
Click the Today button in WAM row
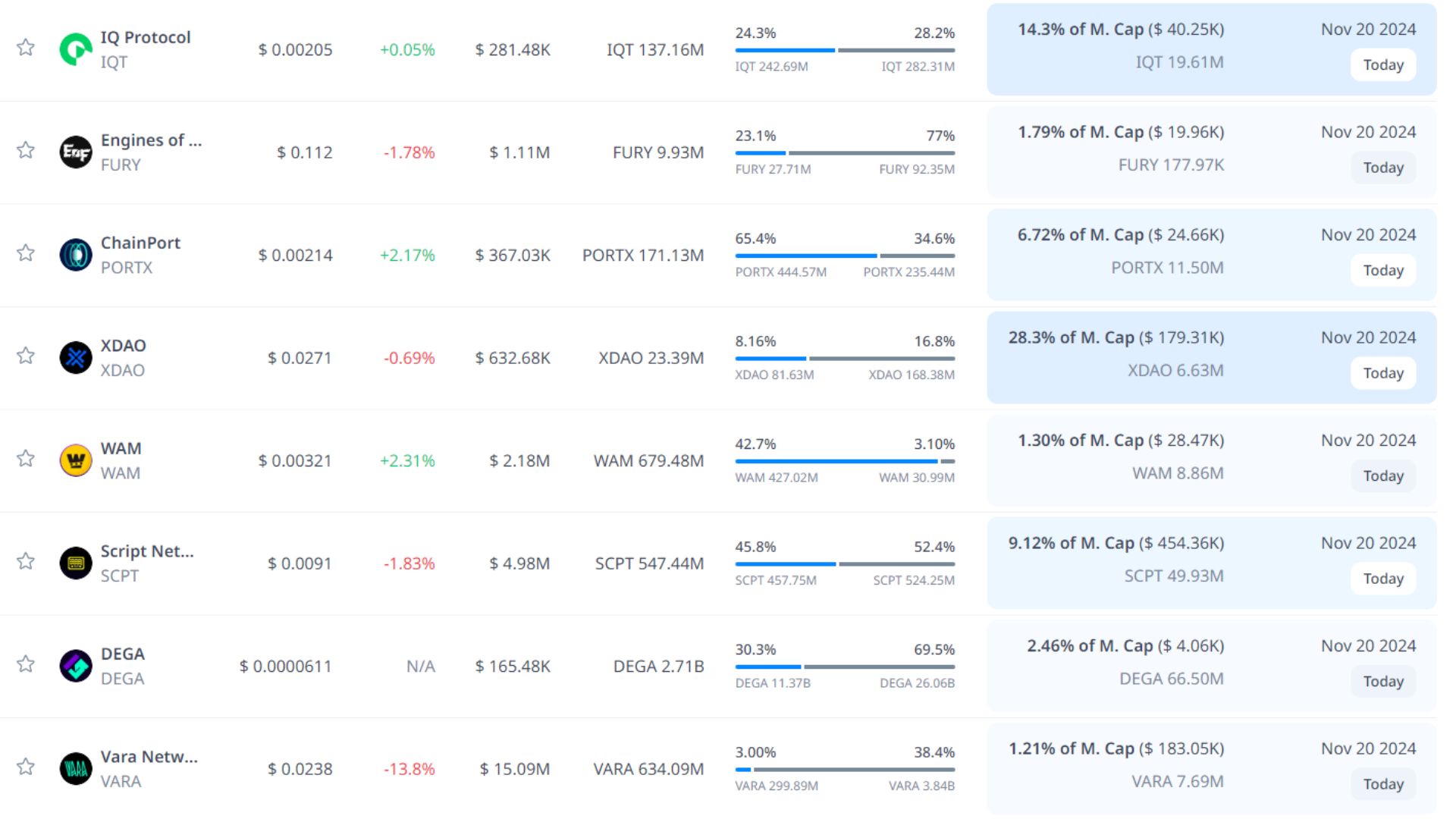(1382, 476)
